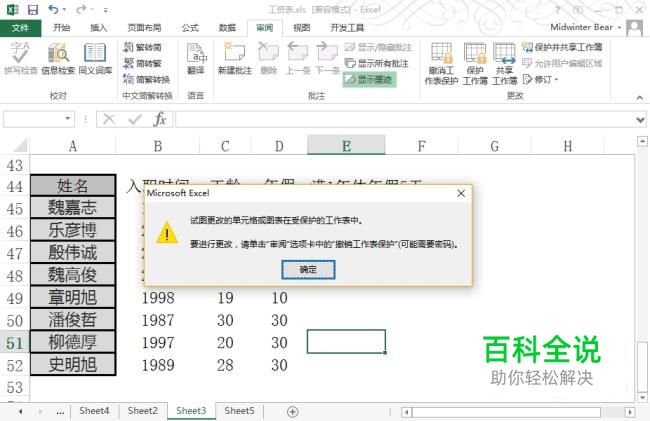Screen dimensions: 650x421
Task: Click 撤消工作表保护 unprotect sheet icon
Action: click(x=441, y=63)
